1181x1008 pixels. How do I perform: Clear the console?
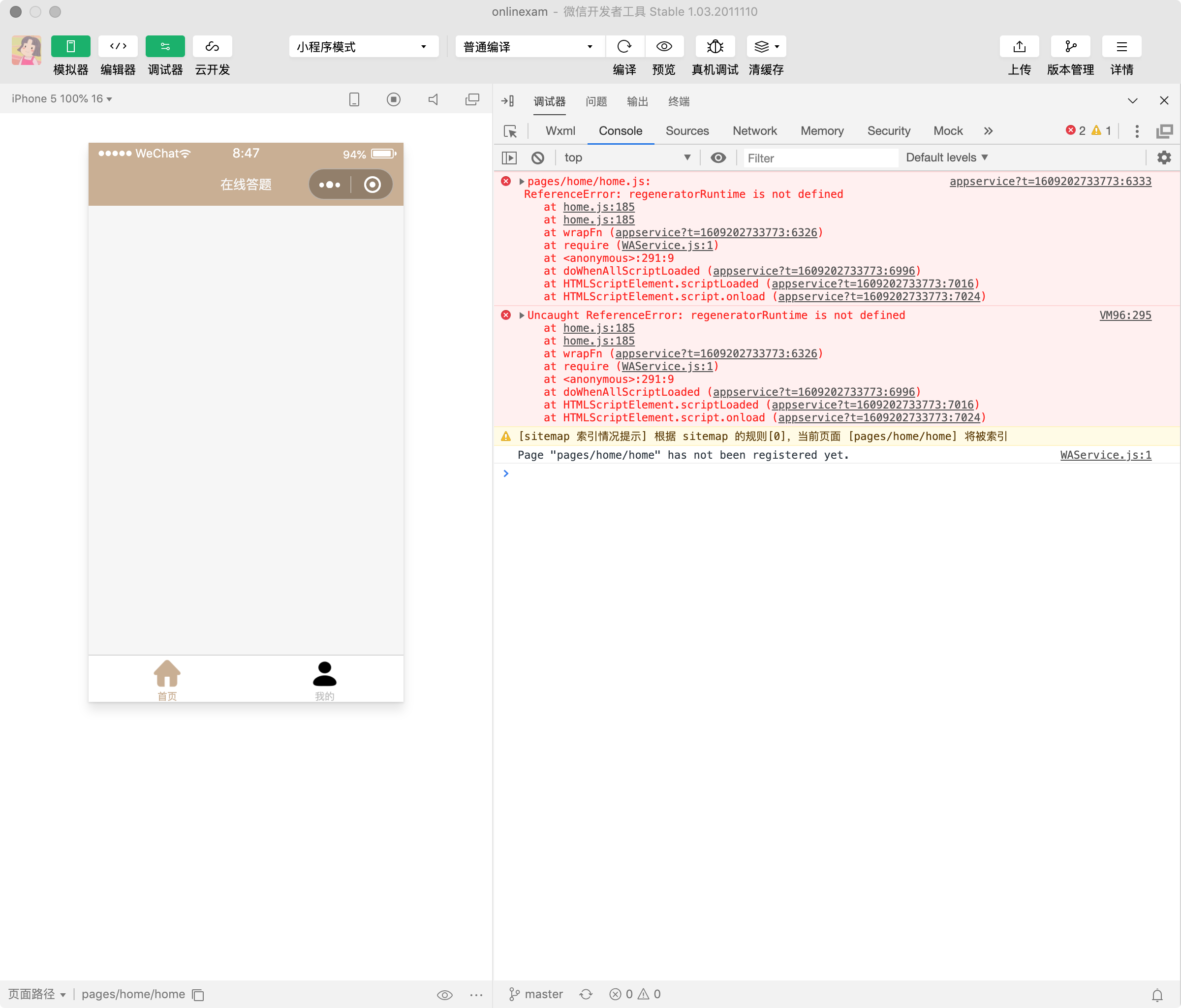(537, 158)
